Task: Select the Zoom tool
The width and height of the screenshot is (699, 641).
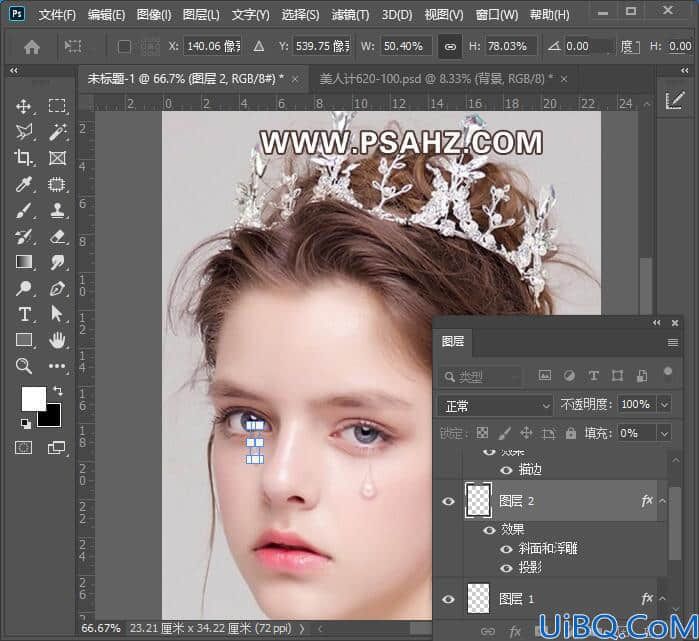Action: click(x=24, y=366)
